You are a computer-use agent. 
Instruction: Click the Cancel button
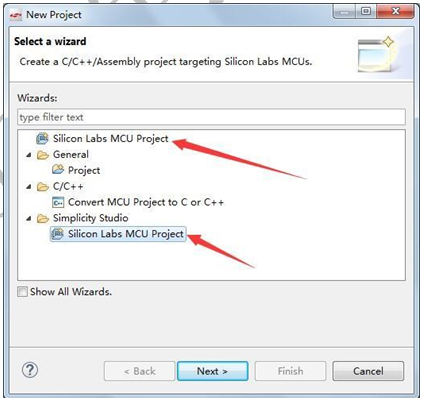pos(368,371)
